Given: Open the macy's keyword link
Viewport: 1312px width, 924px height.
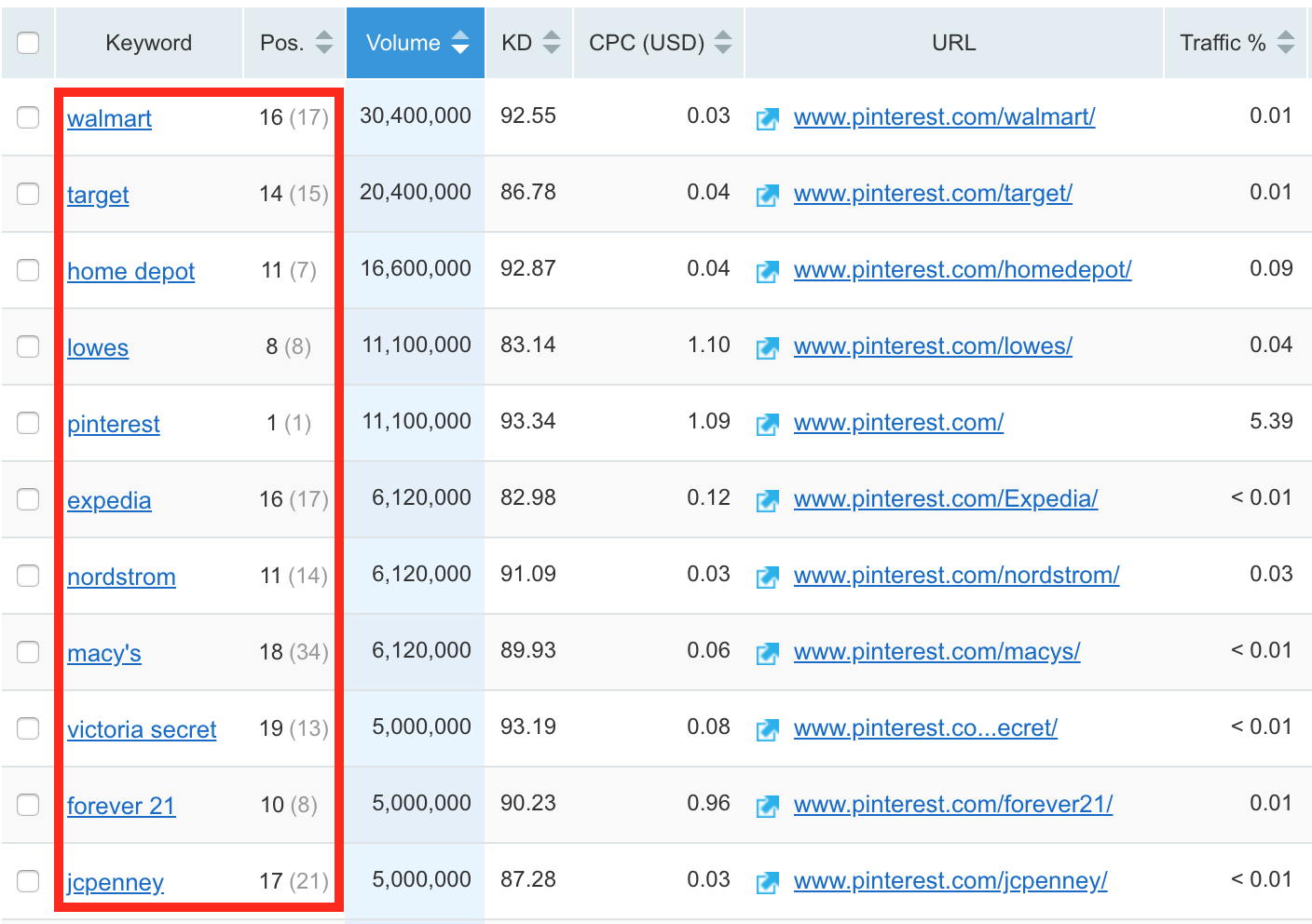Looking at the screenshot, I should click(104, 654).
